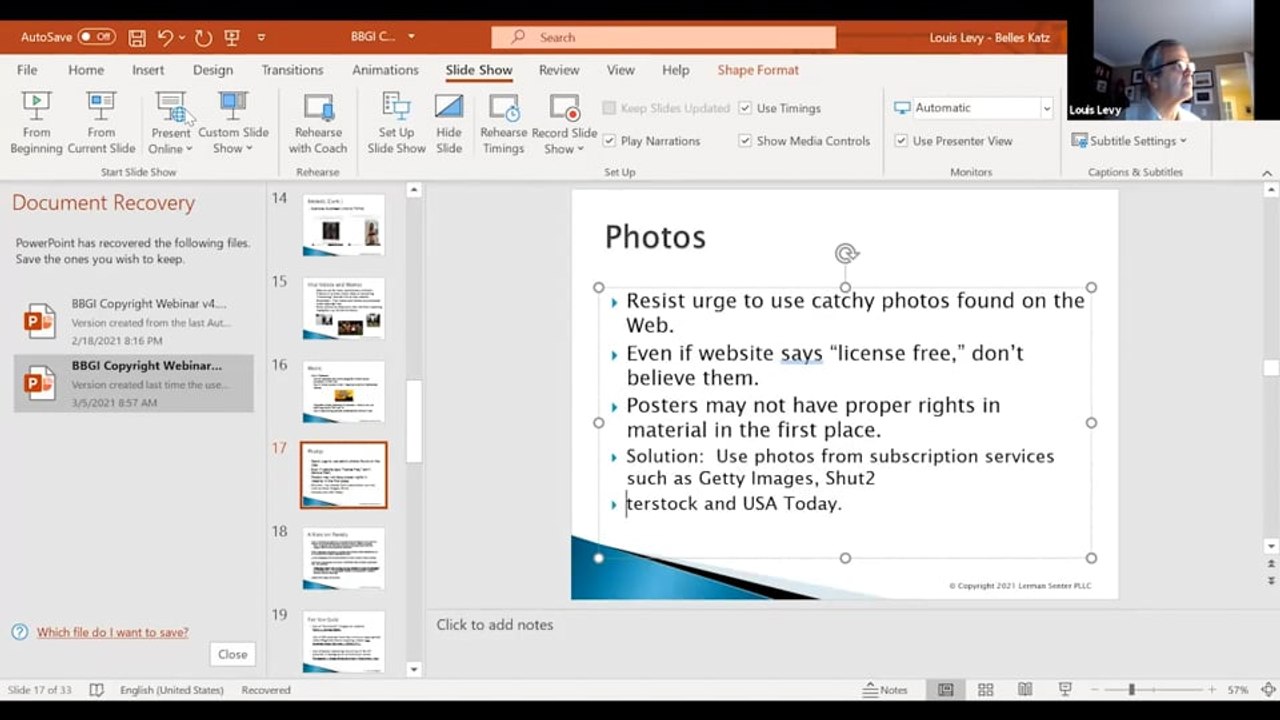Switch to Reading View
The image size is (1280, 720).
point(1025,690)
